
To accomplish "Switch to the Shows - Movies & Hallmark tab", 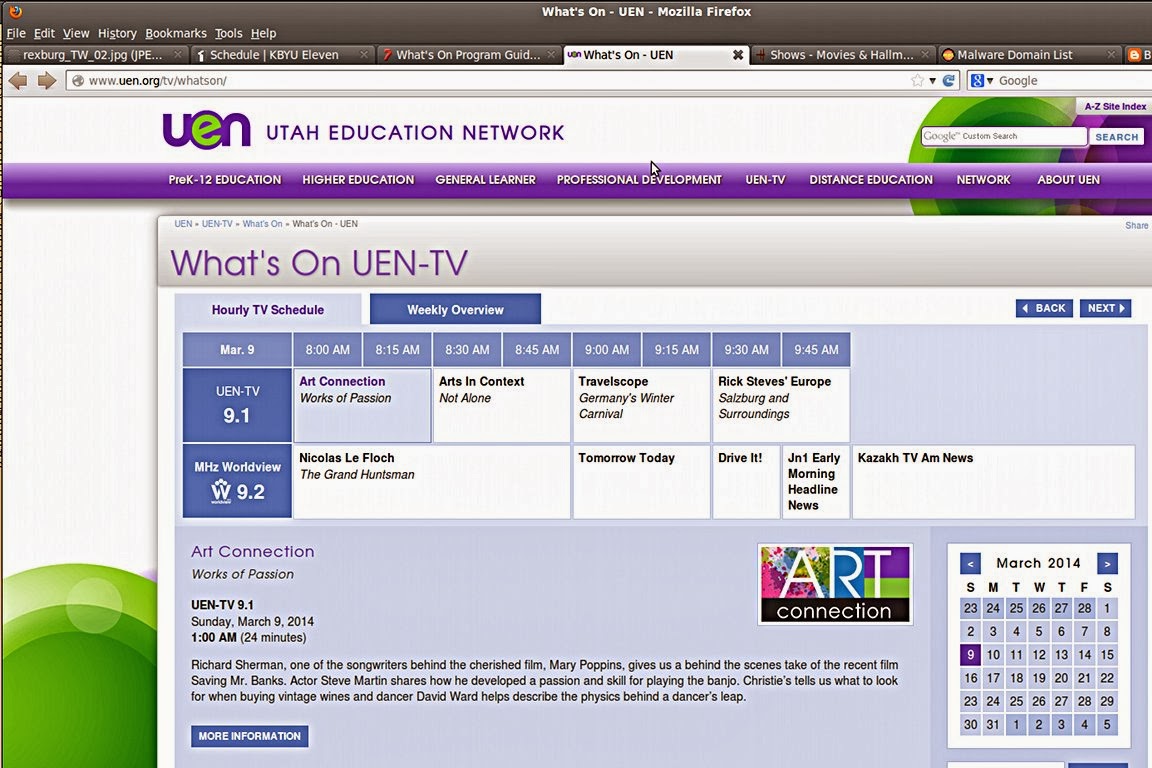I will click(x=842, y=55).
